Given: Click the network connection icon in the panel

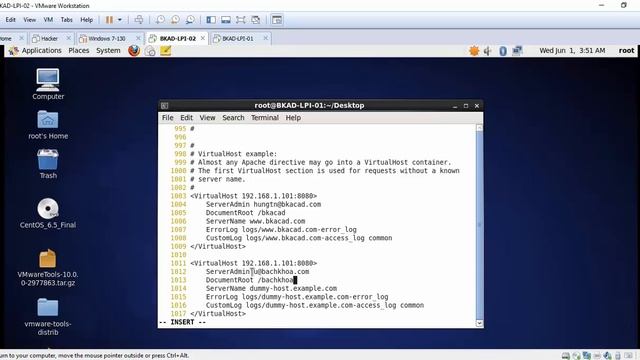Looking at the screenshot, I should click(517, 51).
